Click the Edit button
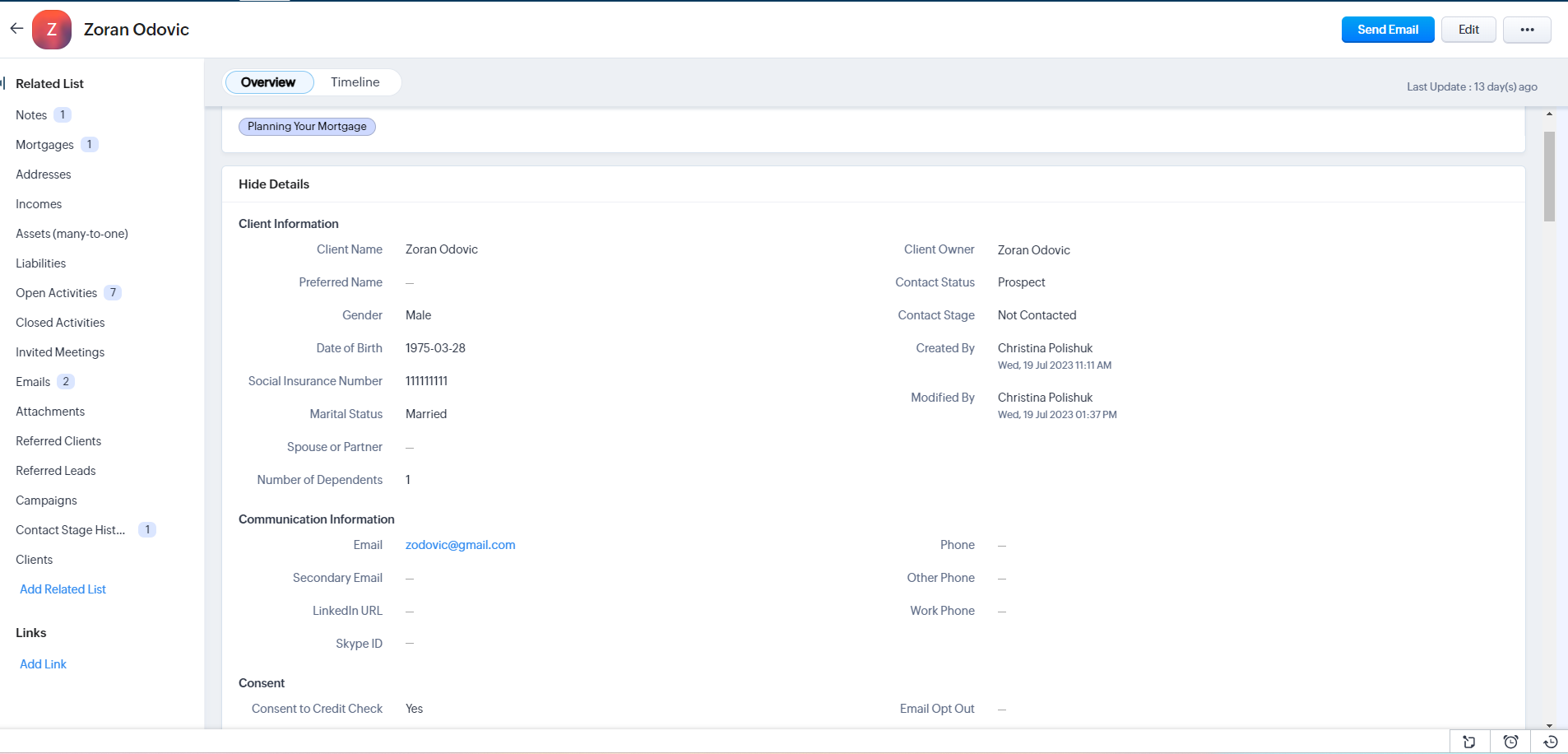 (x=1468, y=30)
